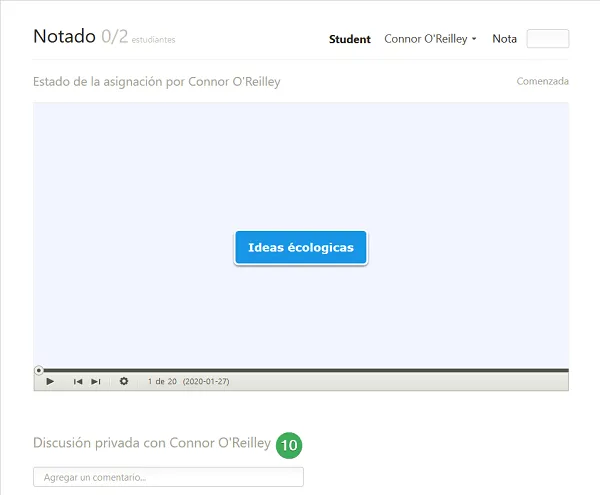This screenshot has width=600, height=495.
Task: Select the Ideas écologicas node
Action: pyautogui.click(x=301, y=248)
